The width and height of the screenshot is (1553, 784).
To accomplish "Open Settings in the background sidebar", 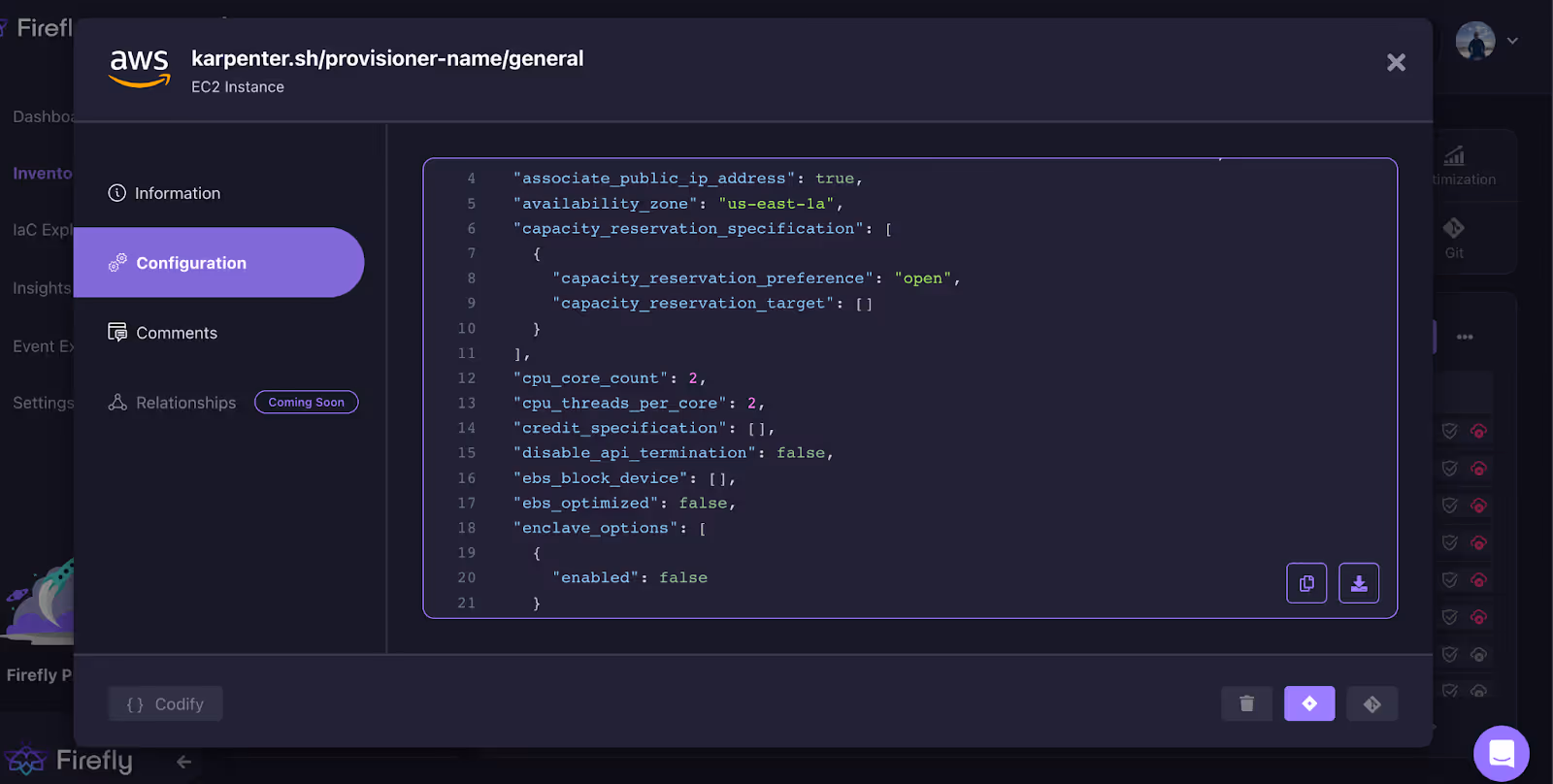I will [x=43, y=403].
